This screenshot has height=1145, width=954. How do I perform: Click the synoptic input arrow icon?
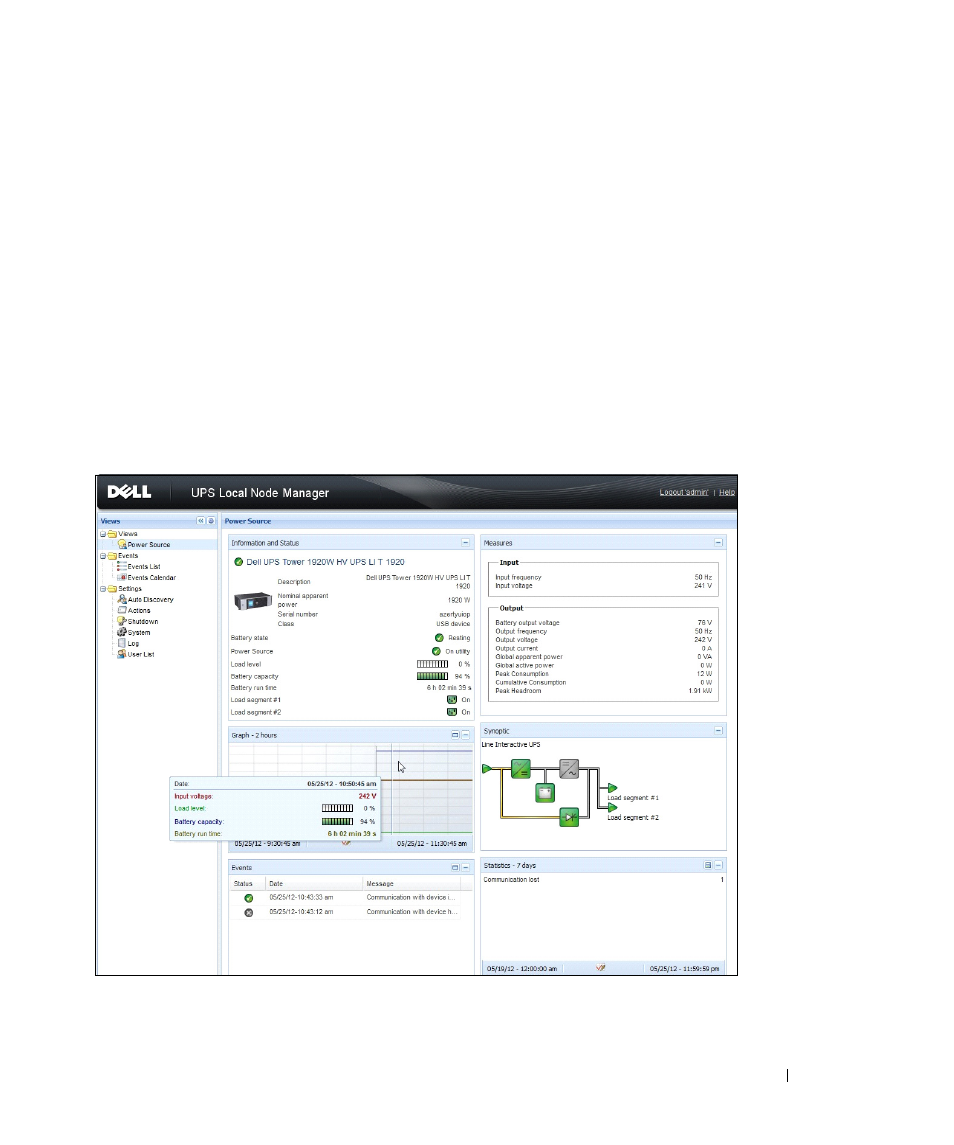[x=486, y=768]
